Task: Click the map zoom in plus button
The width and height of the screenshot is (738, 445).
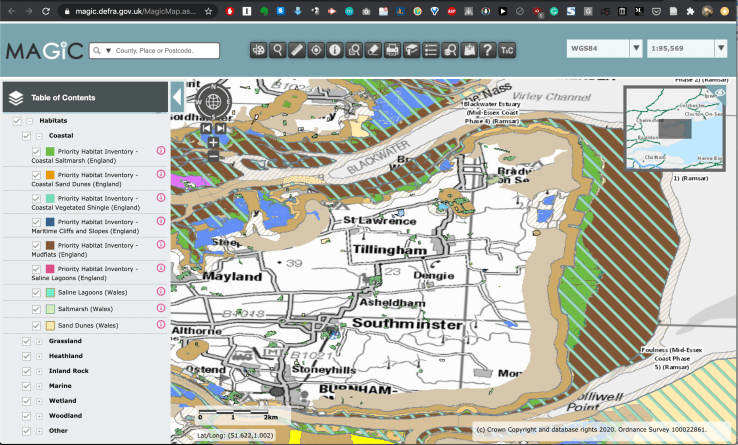Action: (x=213, y=142)
